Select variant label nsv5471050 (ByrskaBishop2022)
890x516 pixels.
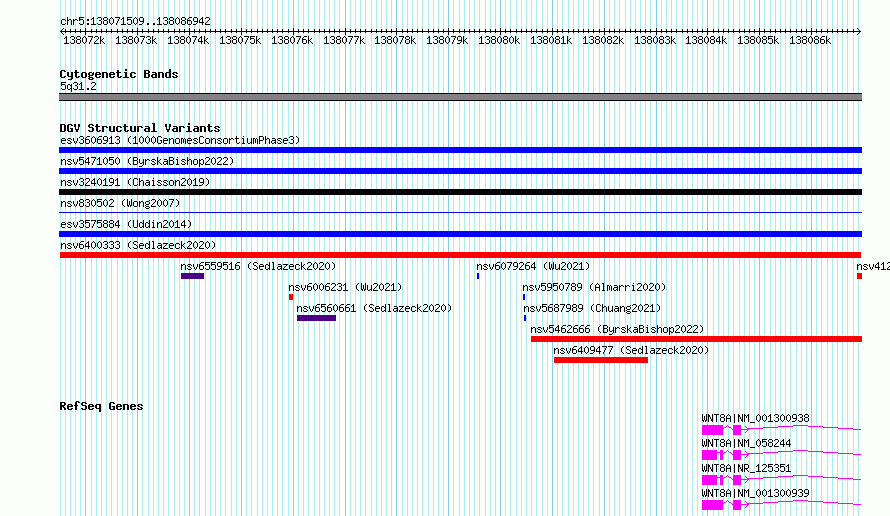pyautogui.click(x=147, y=161)
